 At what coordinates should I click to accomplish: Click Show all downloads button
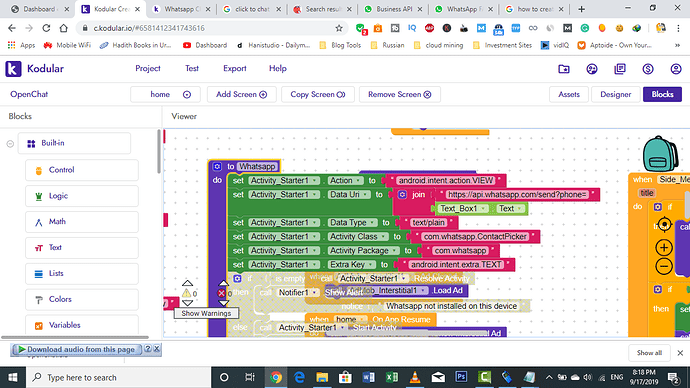click(649, 353)
